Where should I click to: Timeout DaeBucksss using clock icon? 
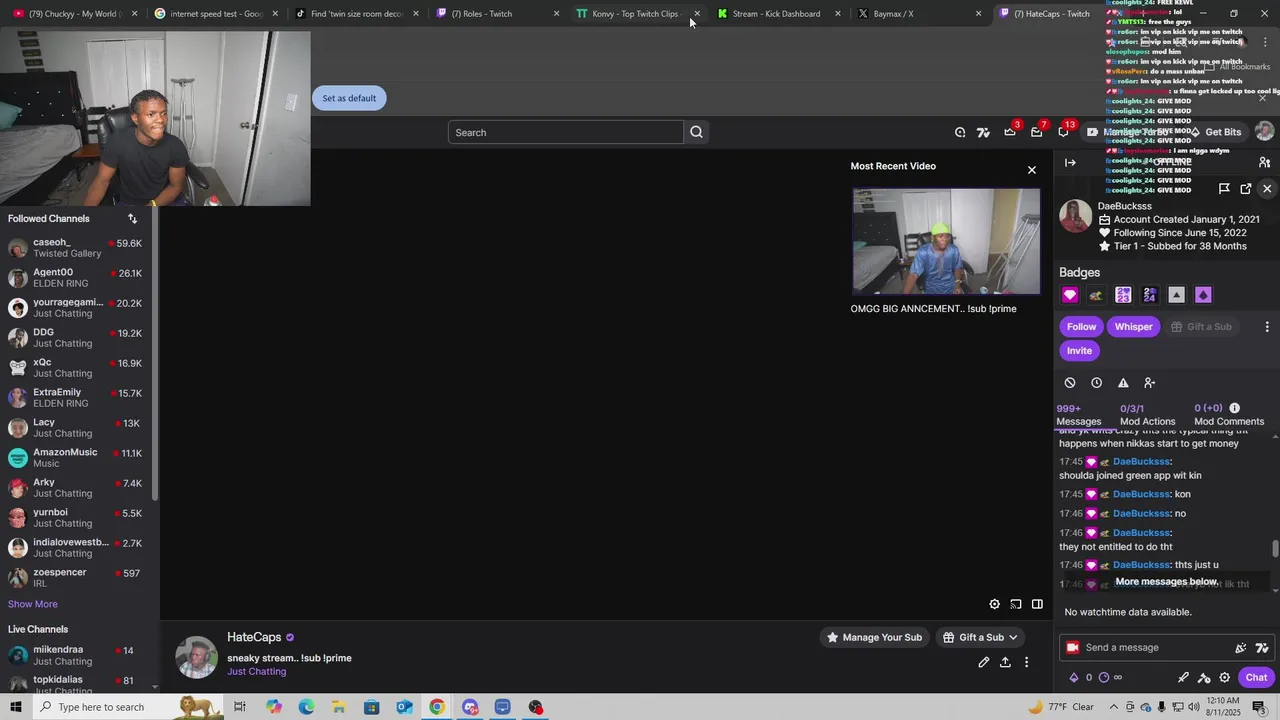(x=1097, y=383)
